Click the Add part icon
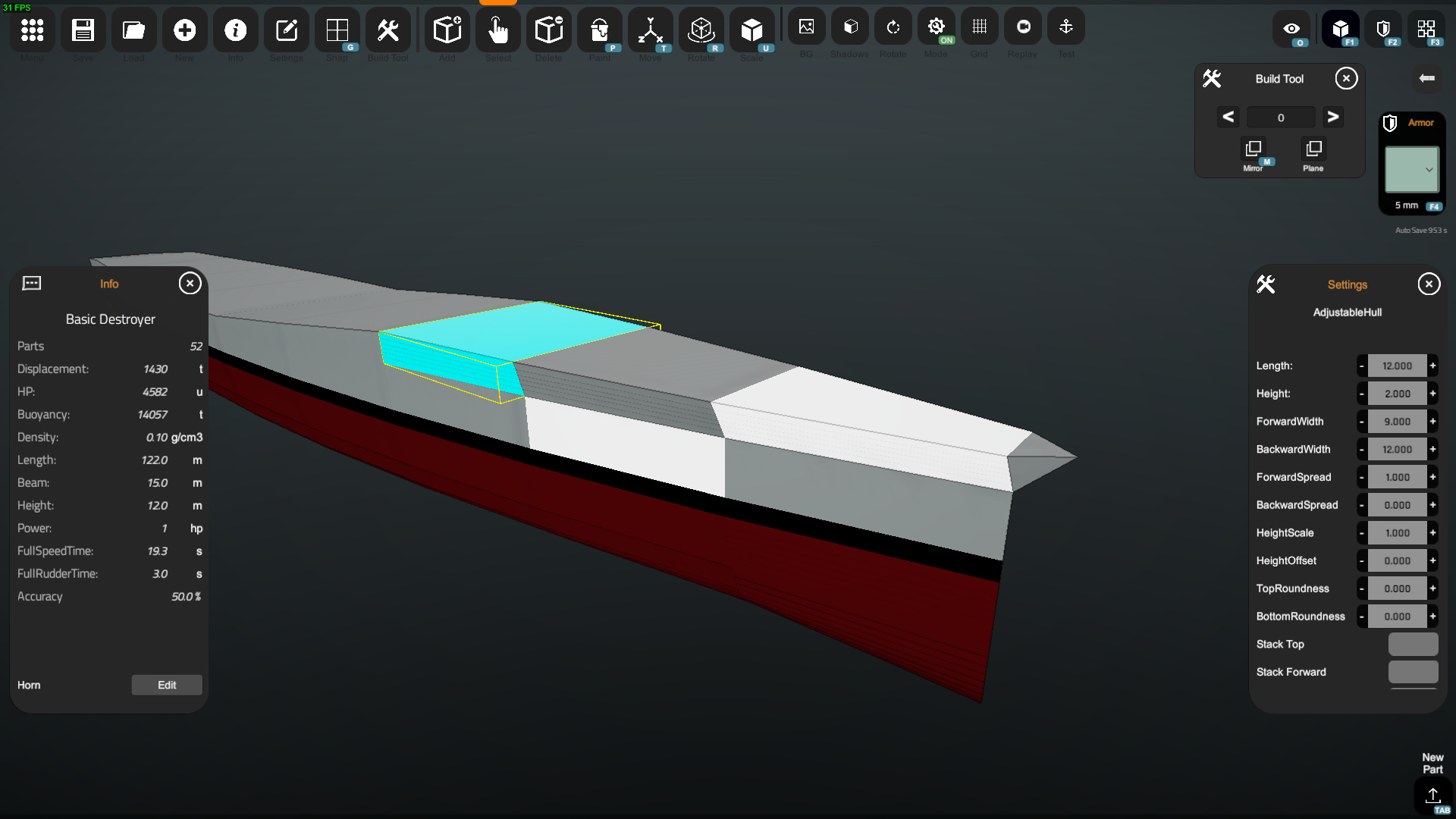The image size is (1456, 819). (x=447, y=30)
